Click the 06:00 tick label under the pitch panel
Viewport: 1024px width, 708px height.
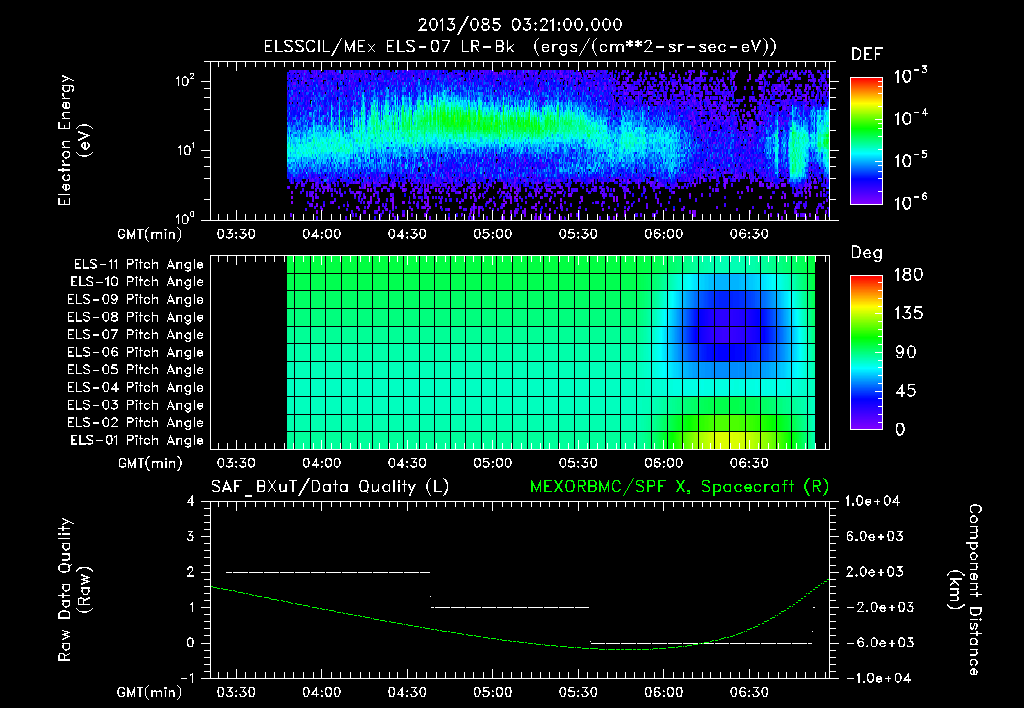(x=664, y=463)
